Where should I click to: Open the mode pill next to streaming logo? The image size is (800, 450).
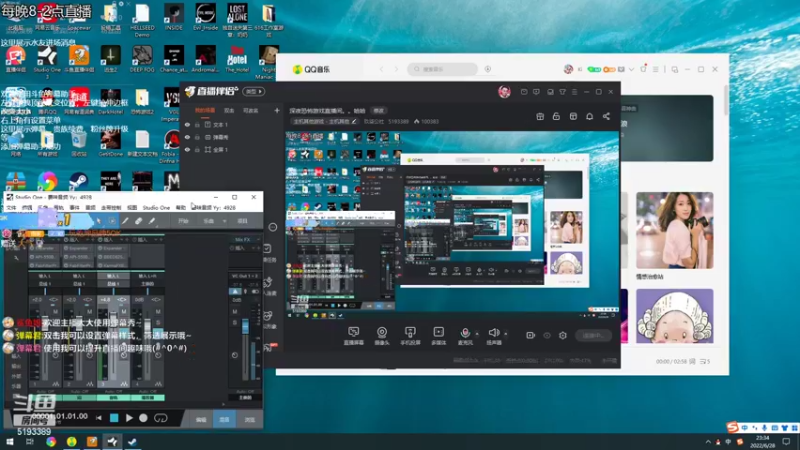click(254, 91)
